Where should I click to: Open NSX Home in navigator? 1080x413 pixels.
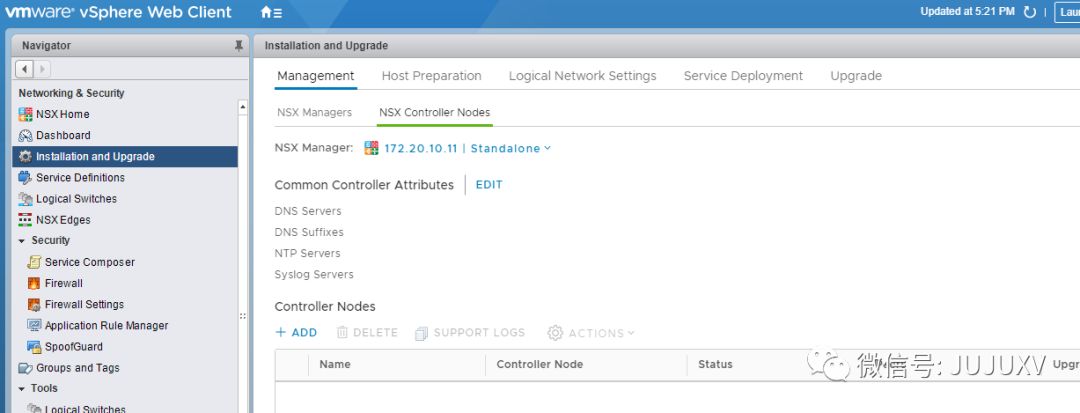(x=62, y=114)
